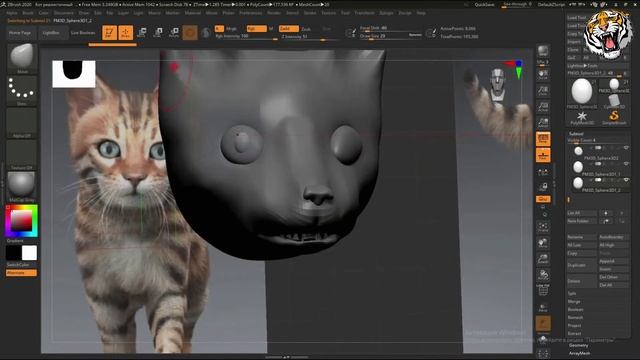Click the Transp transparency icon
This screenshot has height=360, width=640.
point(543,307)
